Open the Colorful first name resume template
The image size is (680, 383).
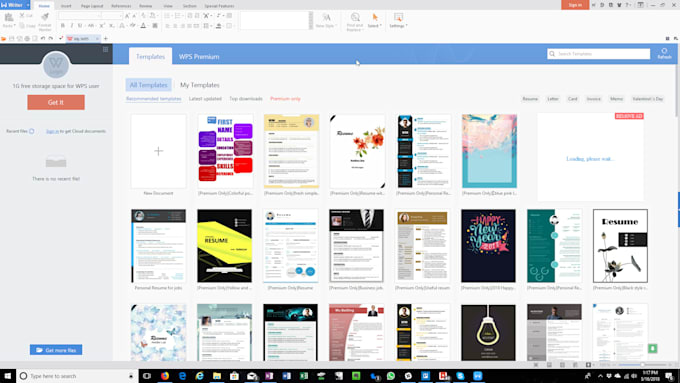point(225,151)
